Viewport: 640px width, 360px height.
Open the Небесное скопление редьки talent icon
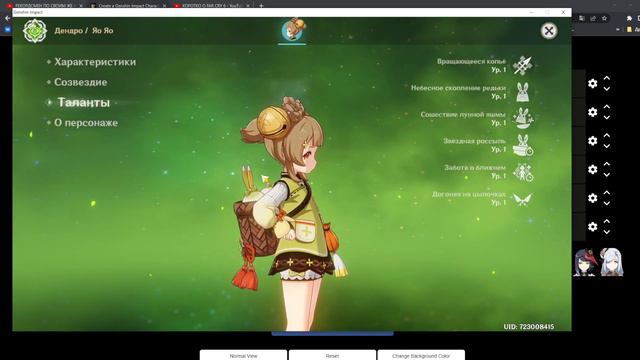(523, 92)
